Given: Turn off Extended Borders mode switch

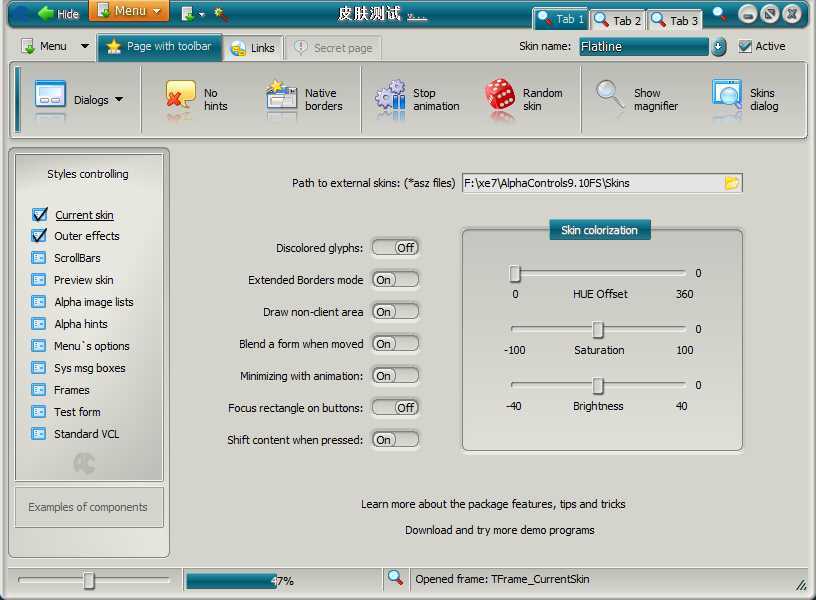Looking at the screenshot, I should point(395,280).
